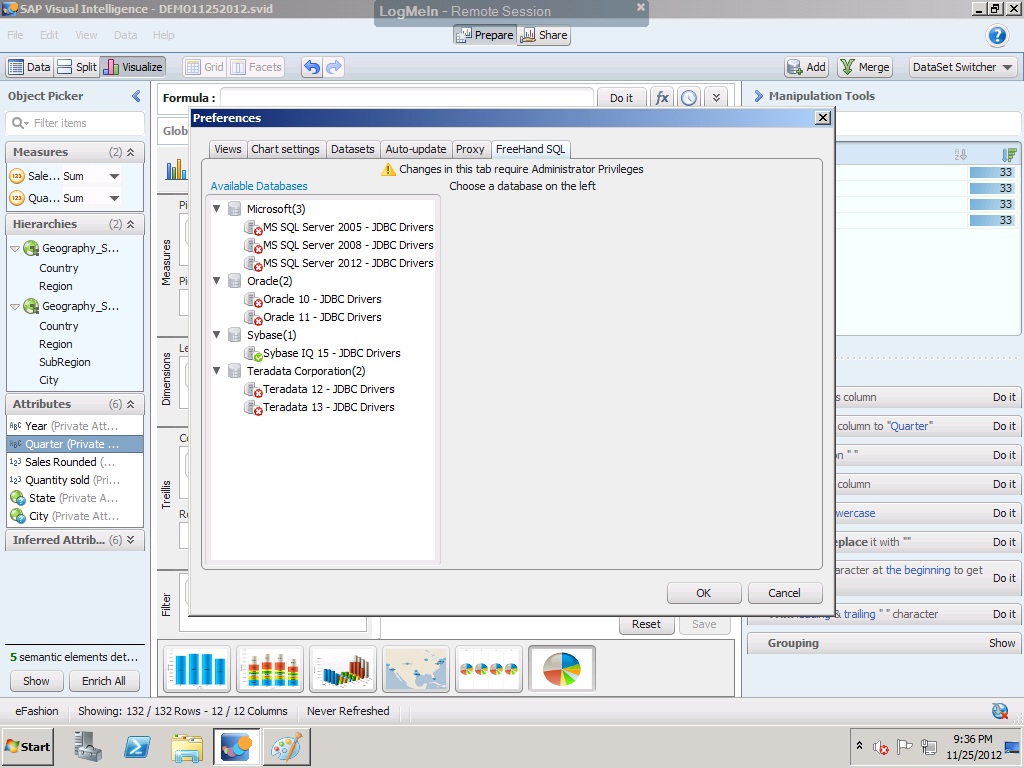Select Teradata 13 JDBC Drivers entry
Viewport: 1024px width, 768px height.
pyautogui.click(x=319, y=408)
